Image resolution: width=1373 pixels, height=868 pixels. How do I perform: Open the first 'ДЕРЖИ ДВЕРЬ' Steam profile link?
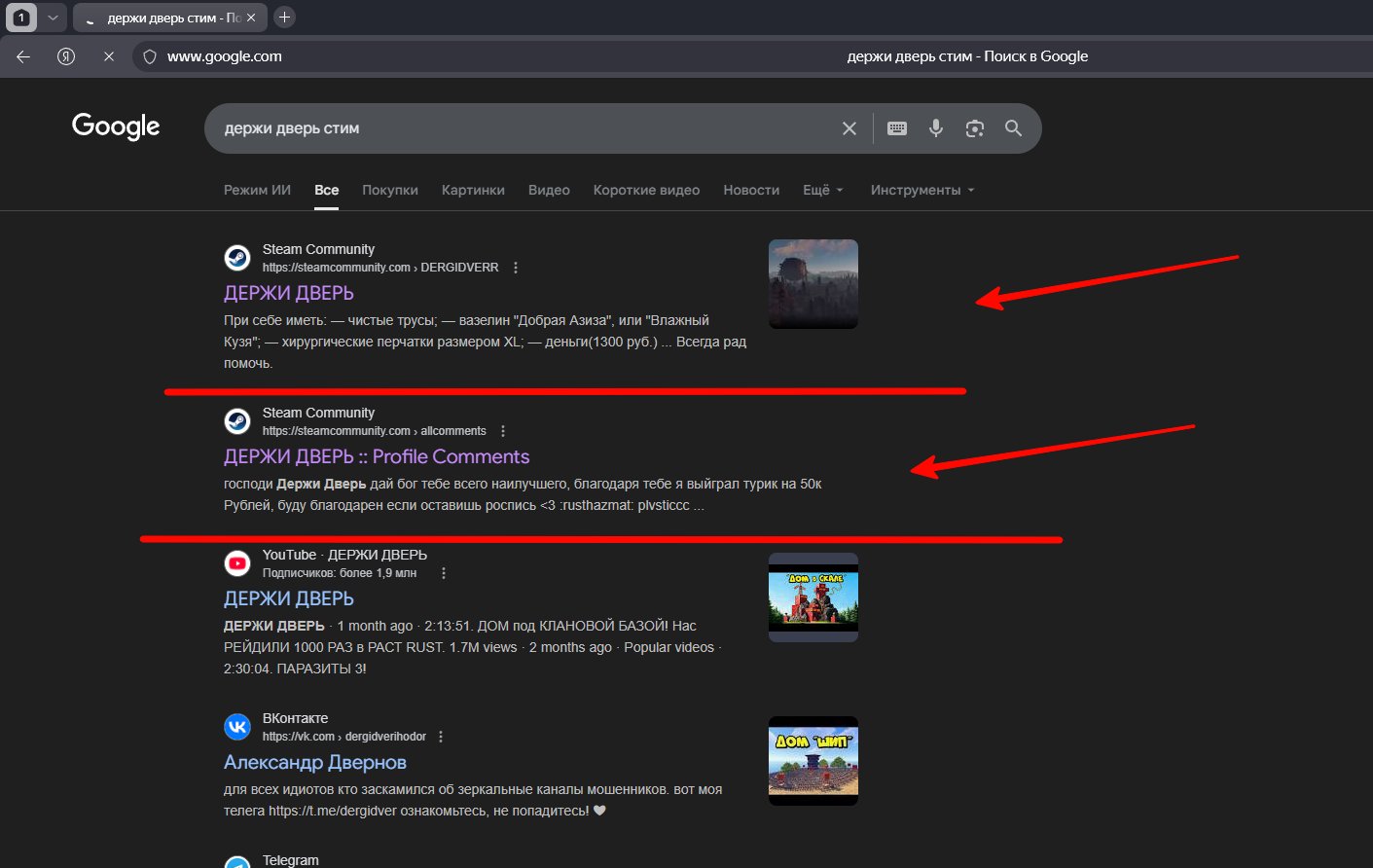point(289,293)
